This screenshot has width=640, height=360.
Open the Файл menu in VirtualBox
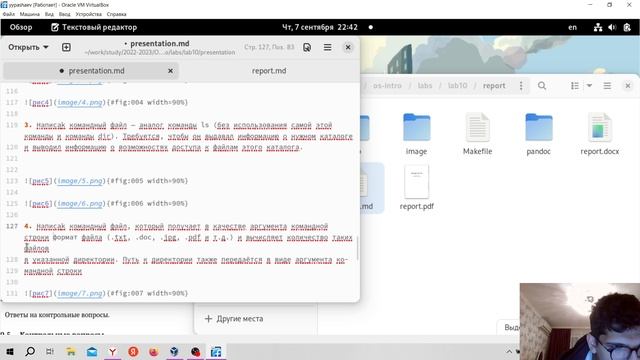(x=9, y=14)
